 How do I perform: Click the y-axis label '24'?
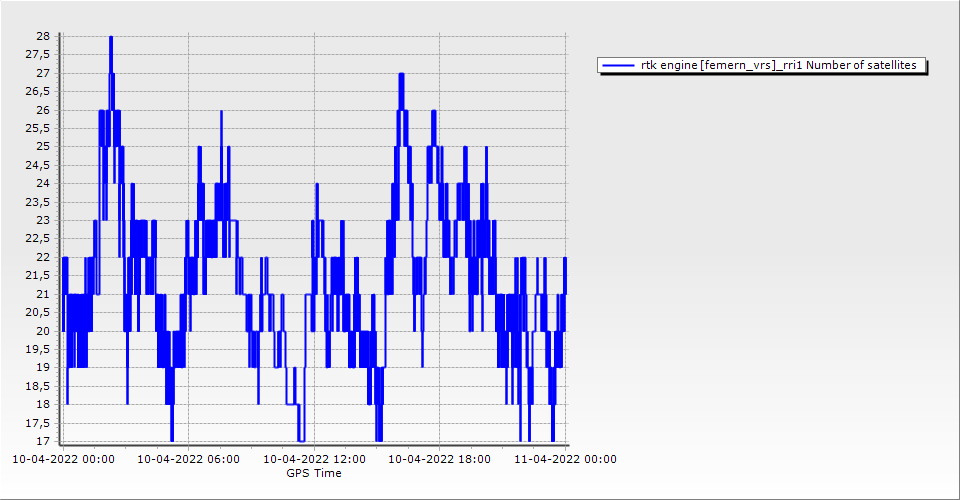click(43, 183)
